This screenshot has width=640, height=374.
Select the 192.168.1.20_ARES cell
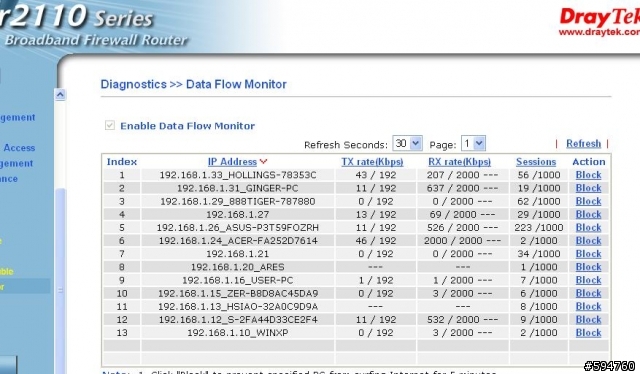point(238,267)
